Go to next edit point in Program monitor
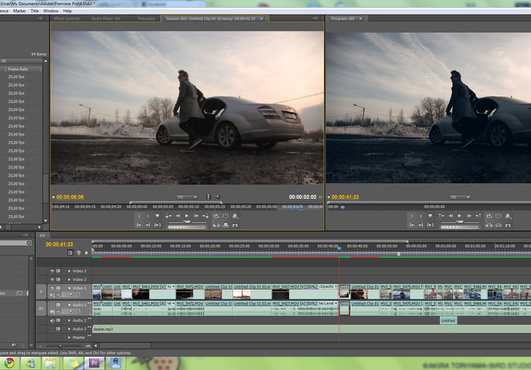Screen dimensions: 531x370 [x=479, y=216]
